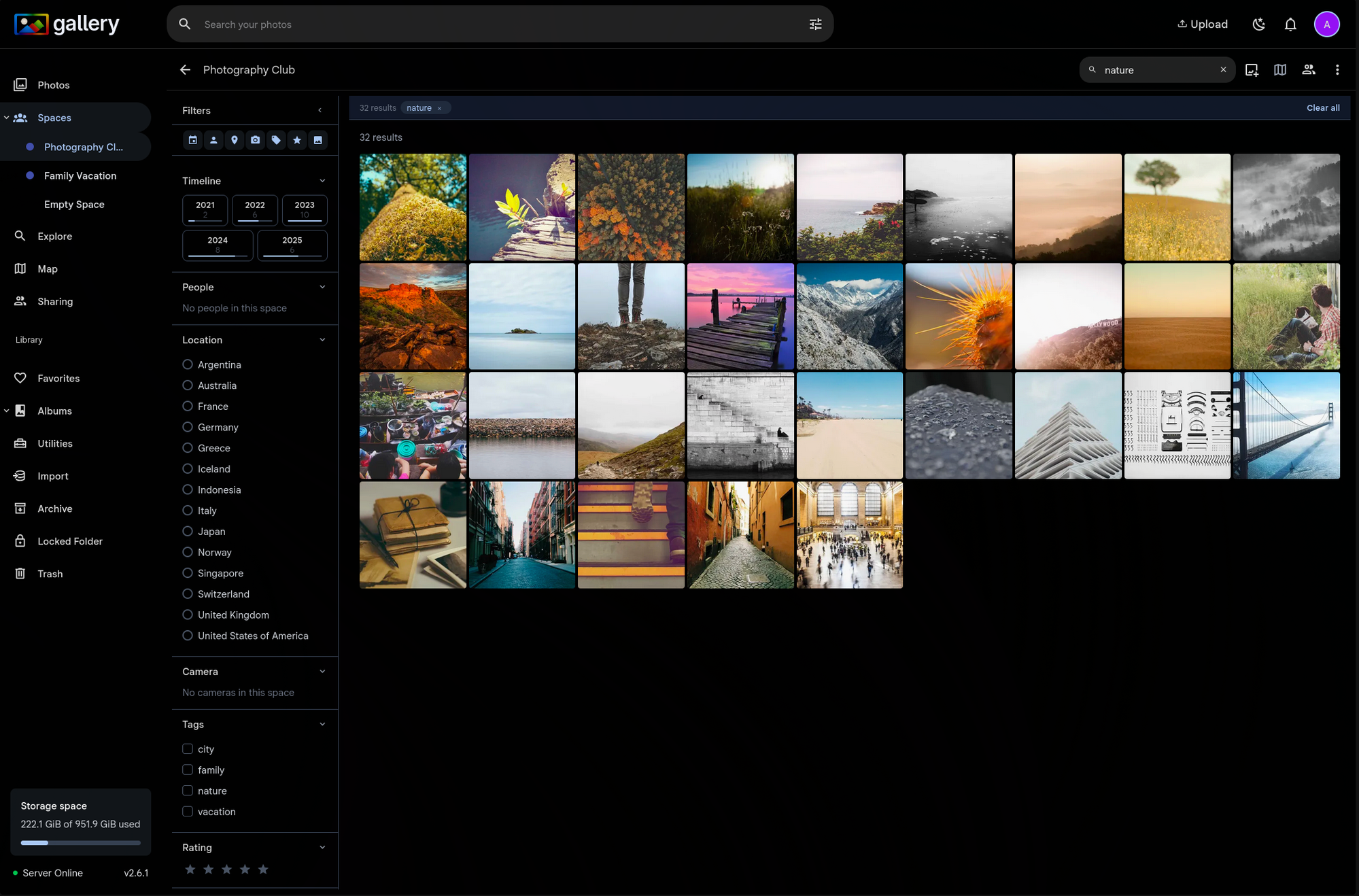Open the tags filter icon

tap(276, 140)
